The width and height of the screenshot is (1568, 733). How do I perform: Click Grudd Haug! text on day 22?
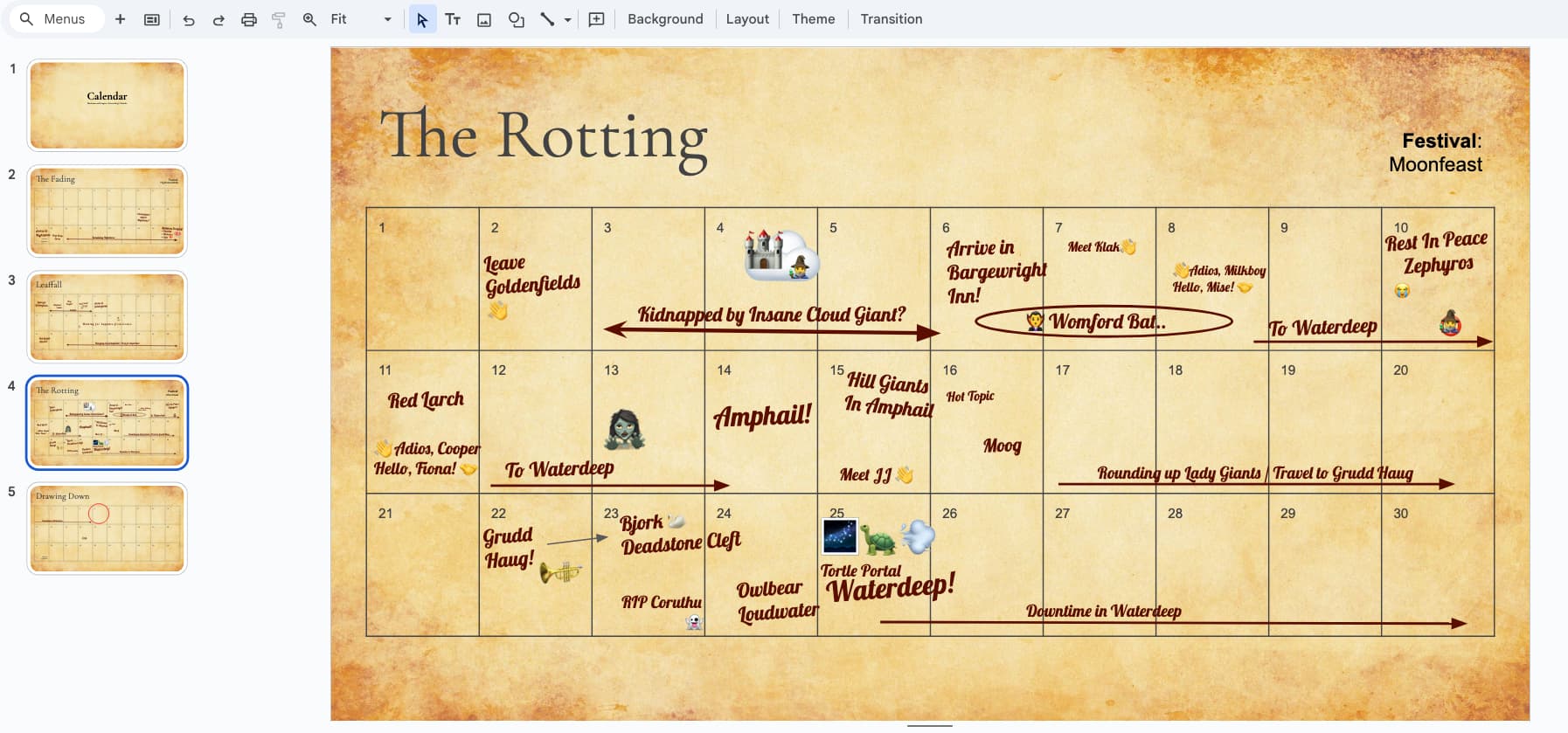point(508,548)
